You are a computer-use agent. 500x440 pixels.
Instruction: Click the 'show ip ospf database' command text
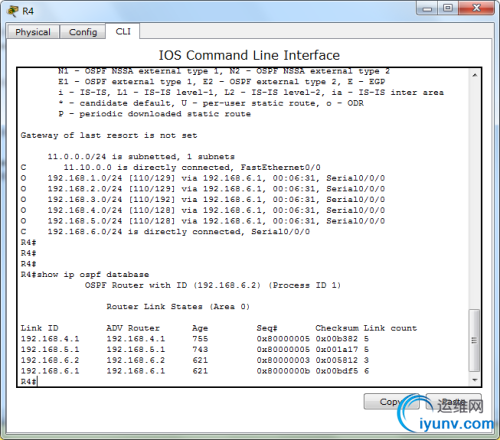(x=93, y=275)
